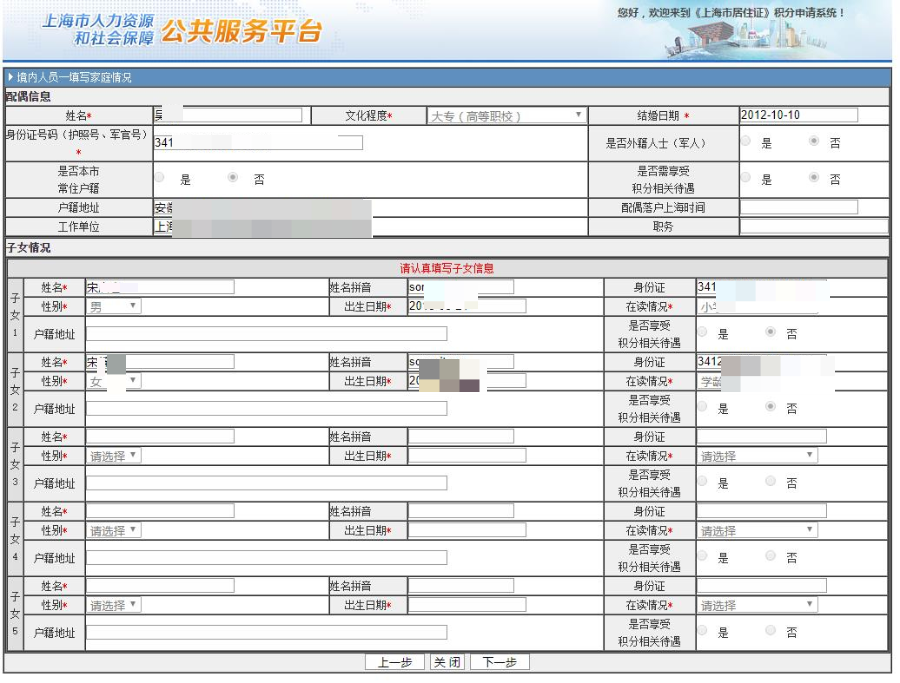The width and height of the screenshot is (900, 683).
Task: Click the 上一步 button
Action: (x=395, y=662)
